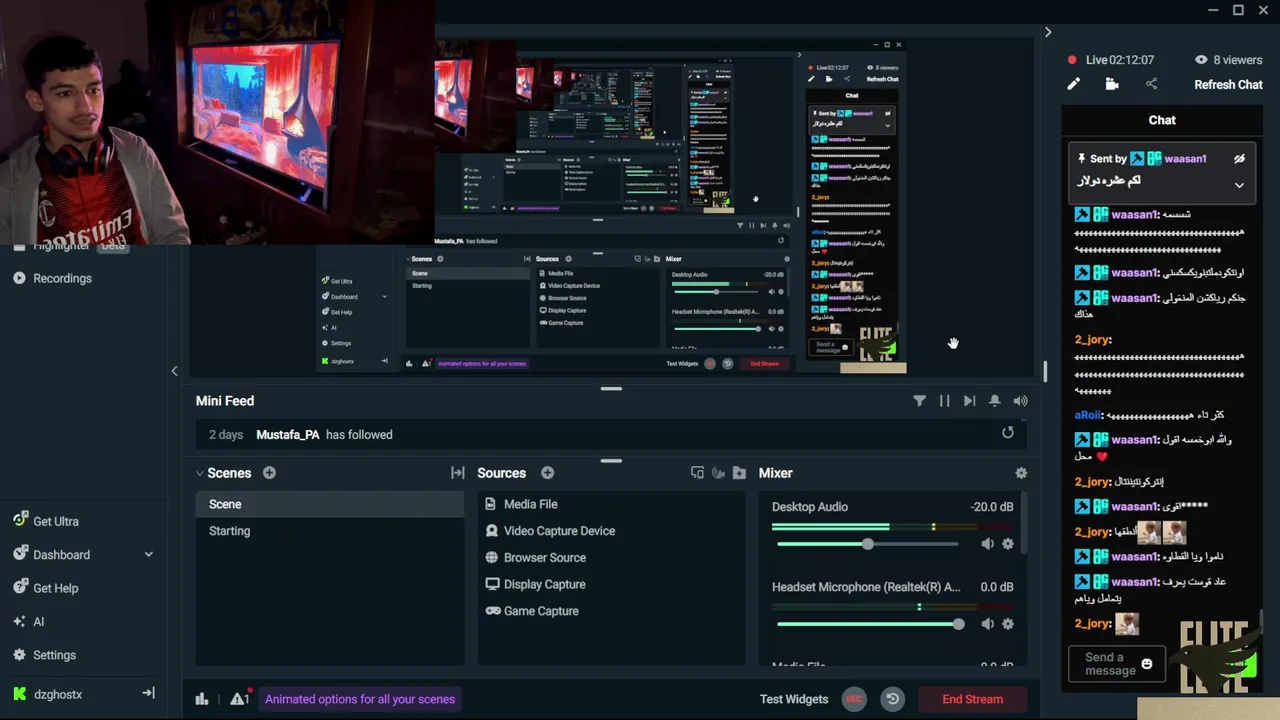Screen dimensions: 1280x720
Task: Open Mixer advanced settings gear
Action: click(1021, 473)
